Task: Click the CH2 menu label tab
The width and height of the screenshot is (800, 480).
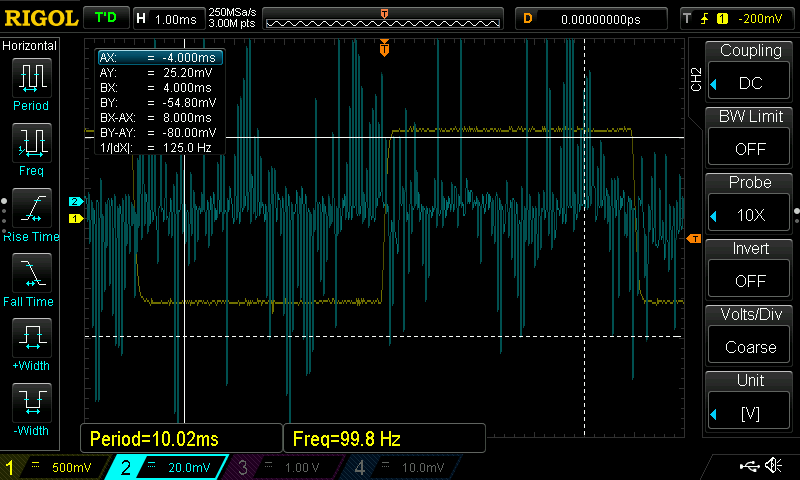Action: click(695, 79)
